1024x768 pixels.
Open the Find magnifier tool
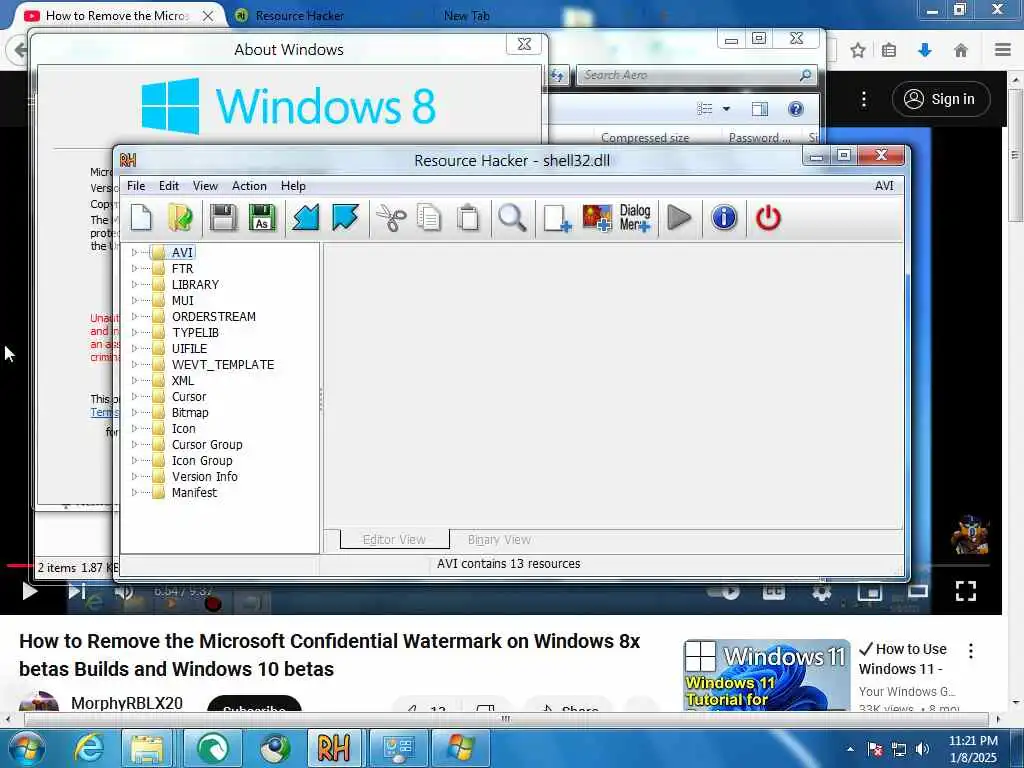coord(512,217)
